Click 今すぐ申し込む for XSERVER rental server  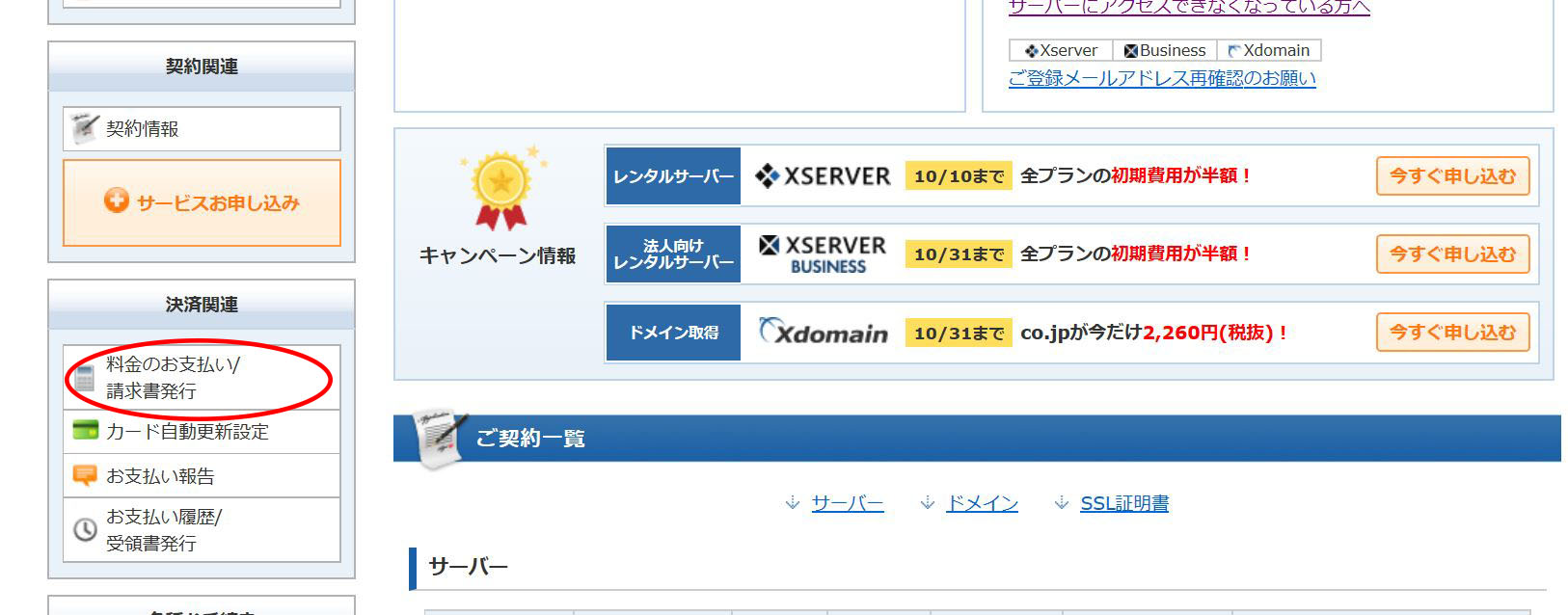click(1452, 176)
